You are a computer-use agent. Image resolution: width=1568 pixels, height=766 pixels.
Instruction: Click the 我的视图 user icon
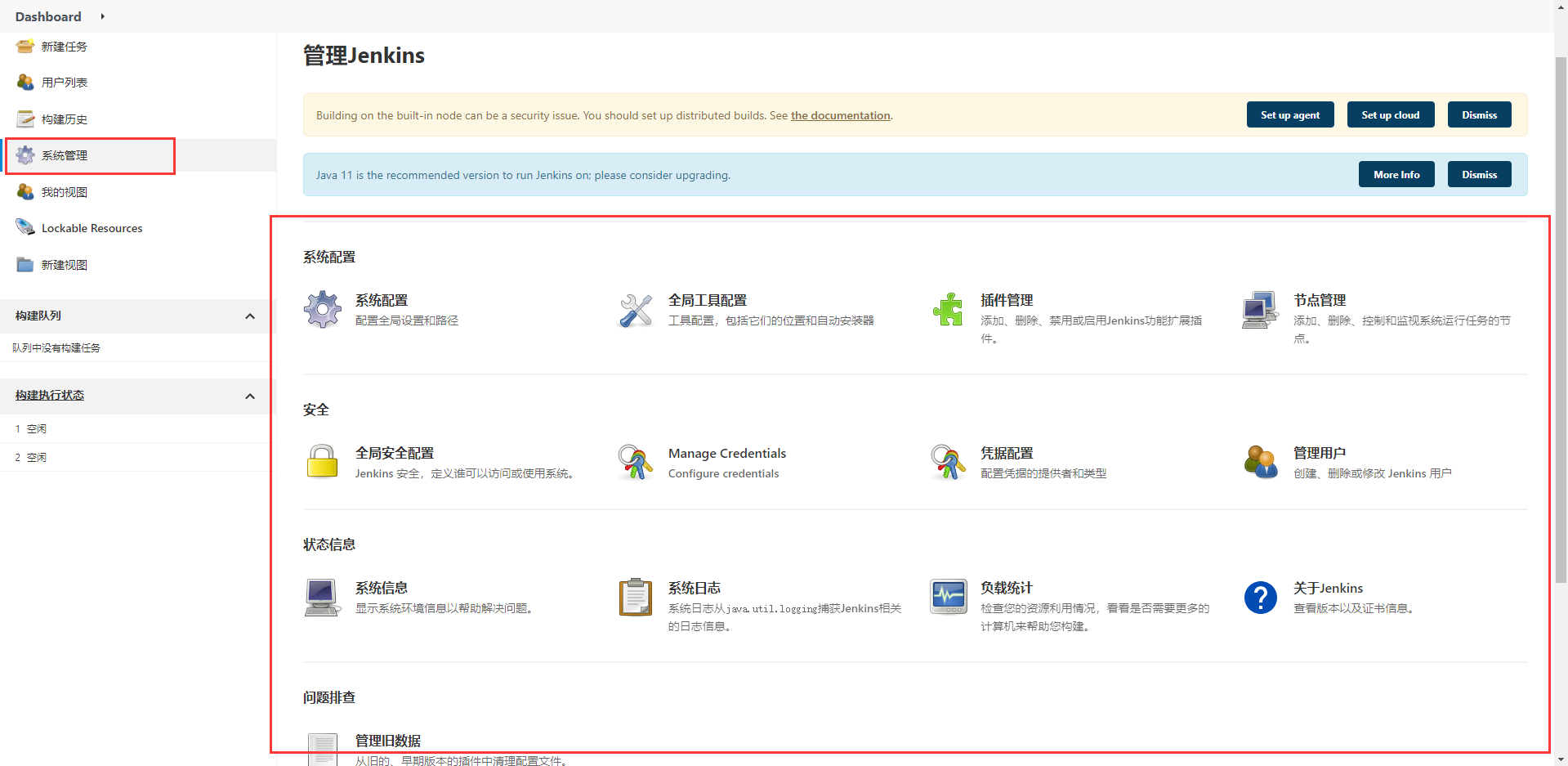[25, 192]
